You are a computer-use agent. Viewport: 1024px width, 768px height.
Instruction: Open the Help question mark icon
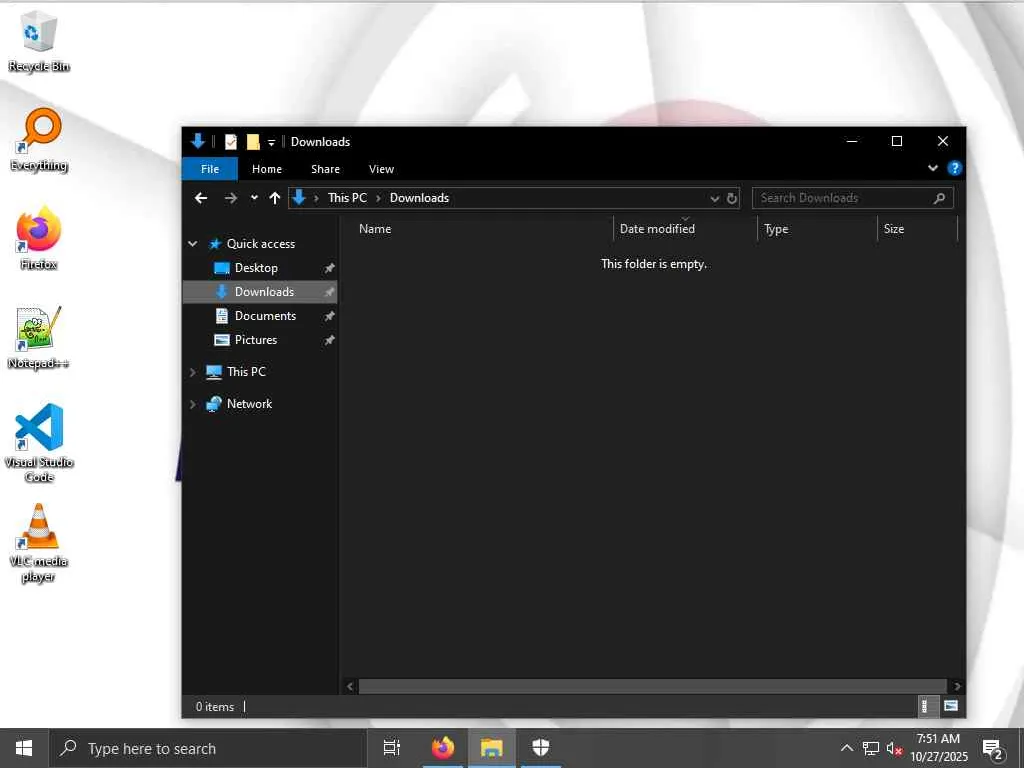[954, 168]
